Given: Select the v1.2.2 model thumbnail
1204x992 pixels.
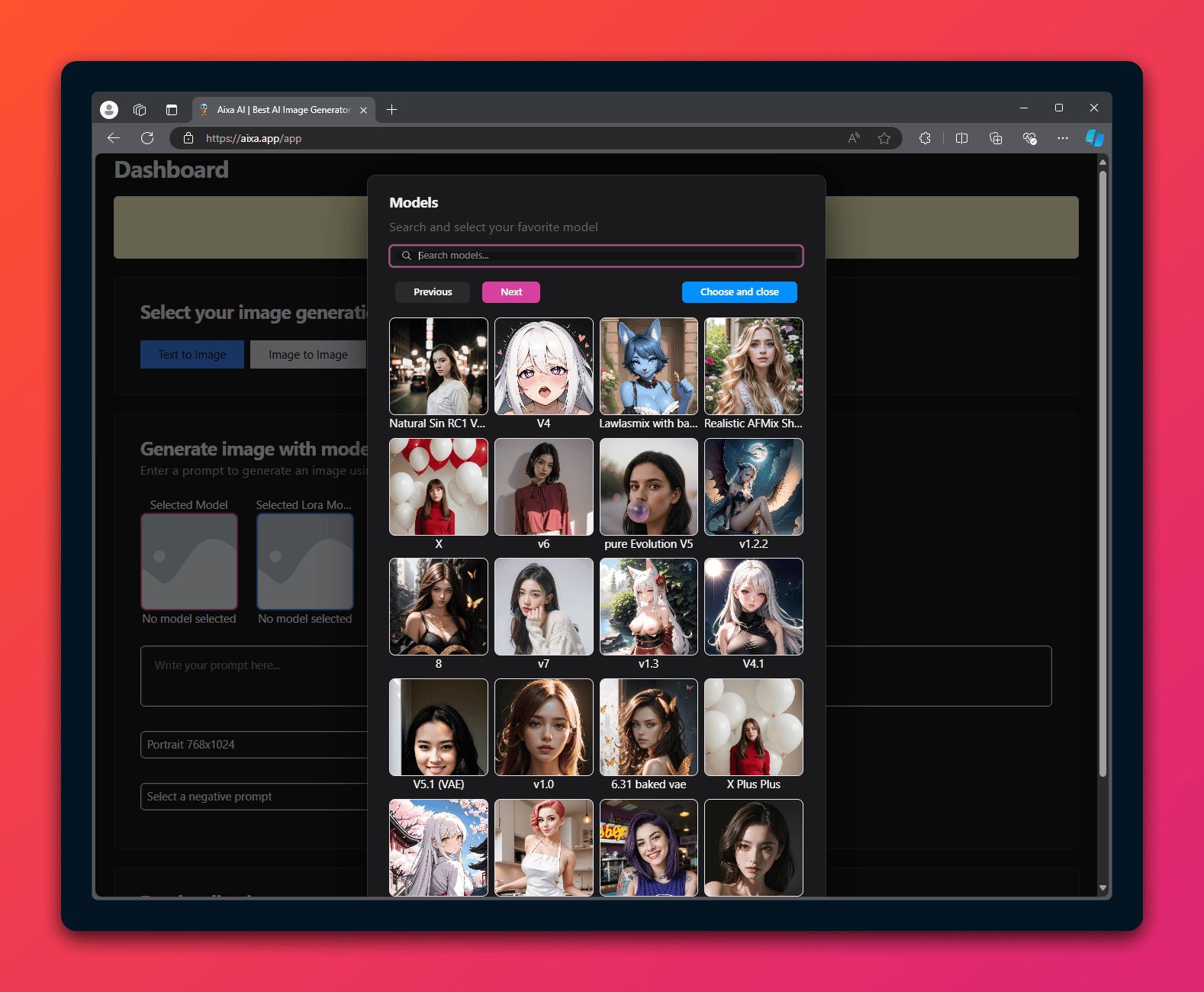Looking at the screenshot, I should coord(754,487).
